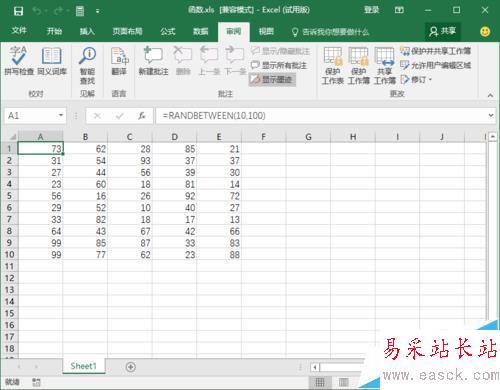Click the 告诉我你想要做什么 search box

(331, 32)
